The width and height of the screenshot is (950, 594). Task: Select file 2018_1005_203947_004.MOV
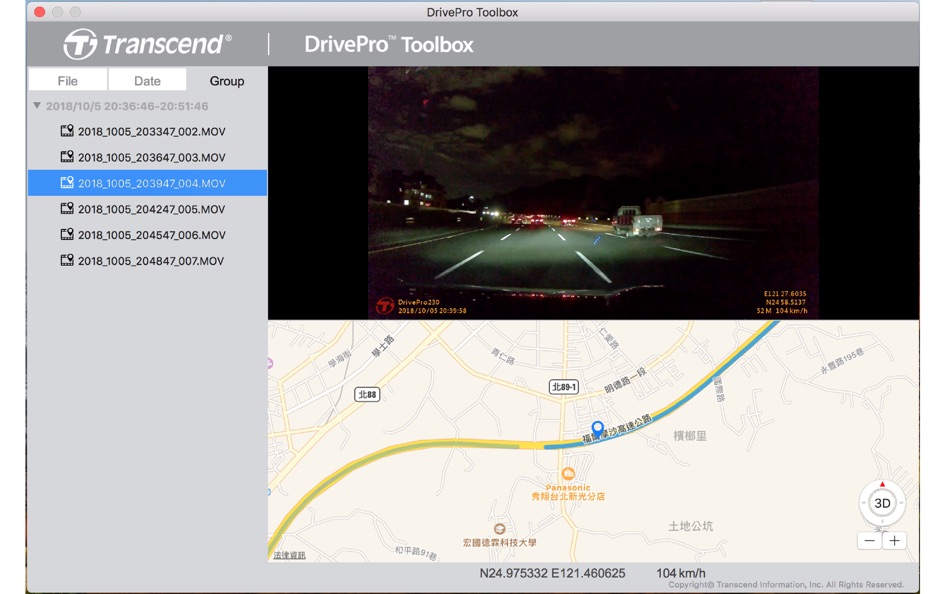tap(147, 183)
